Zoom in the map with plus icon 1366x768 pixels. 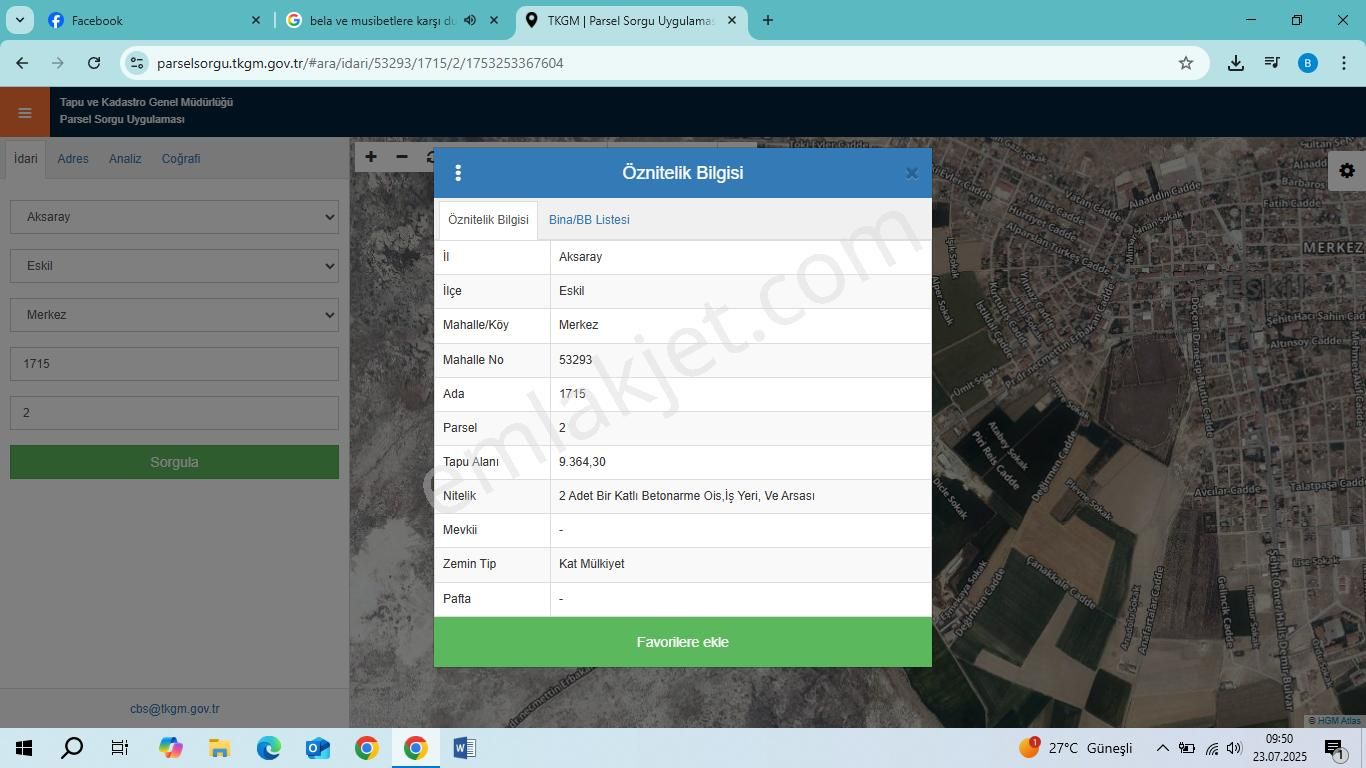[x=371, y=157]
